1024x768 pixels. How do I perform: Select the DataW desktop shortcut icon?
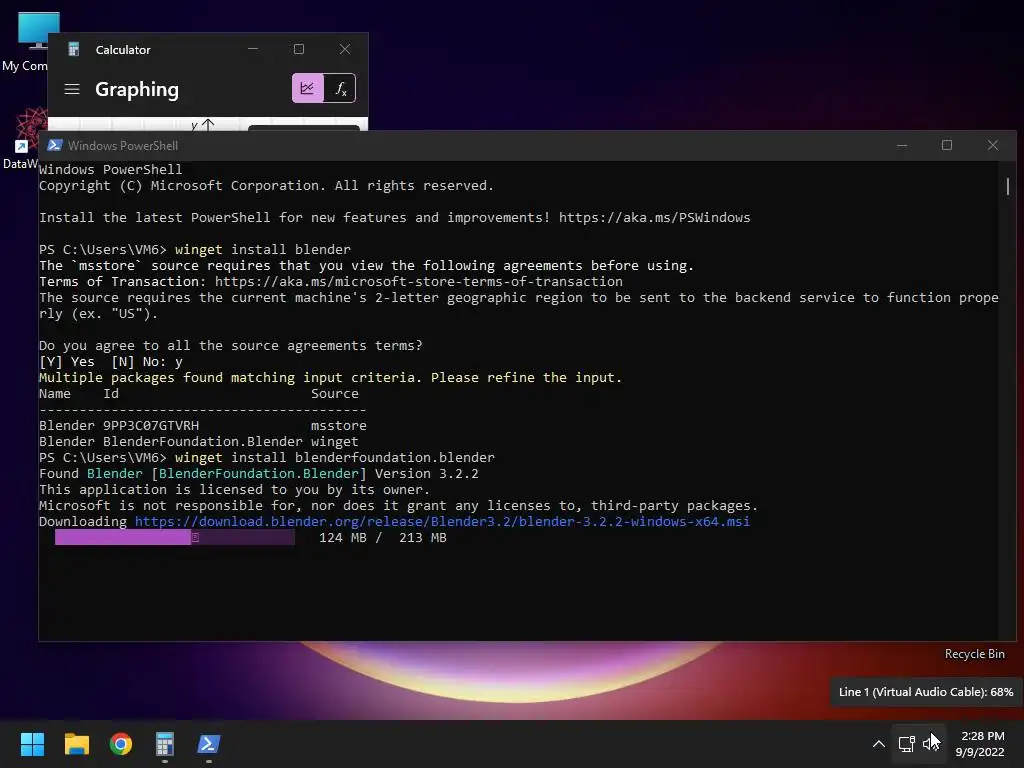point(25,139)
